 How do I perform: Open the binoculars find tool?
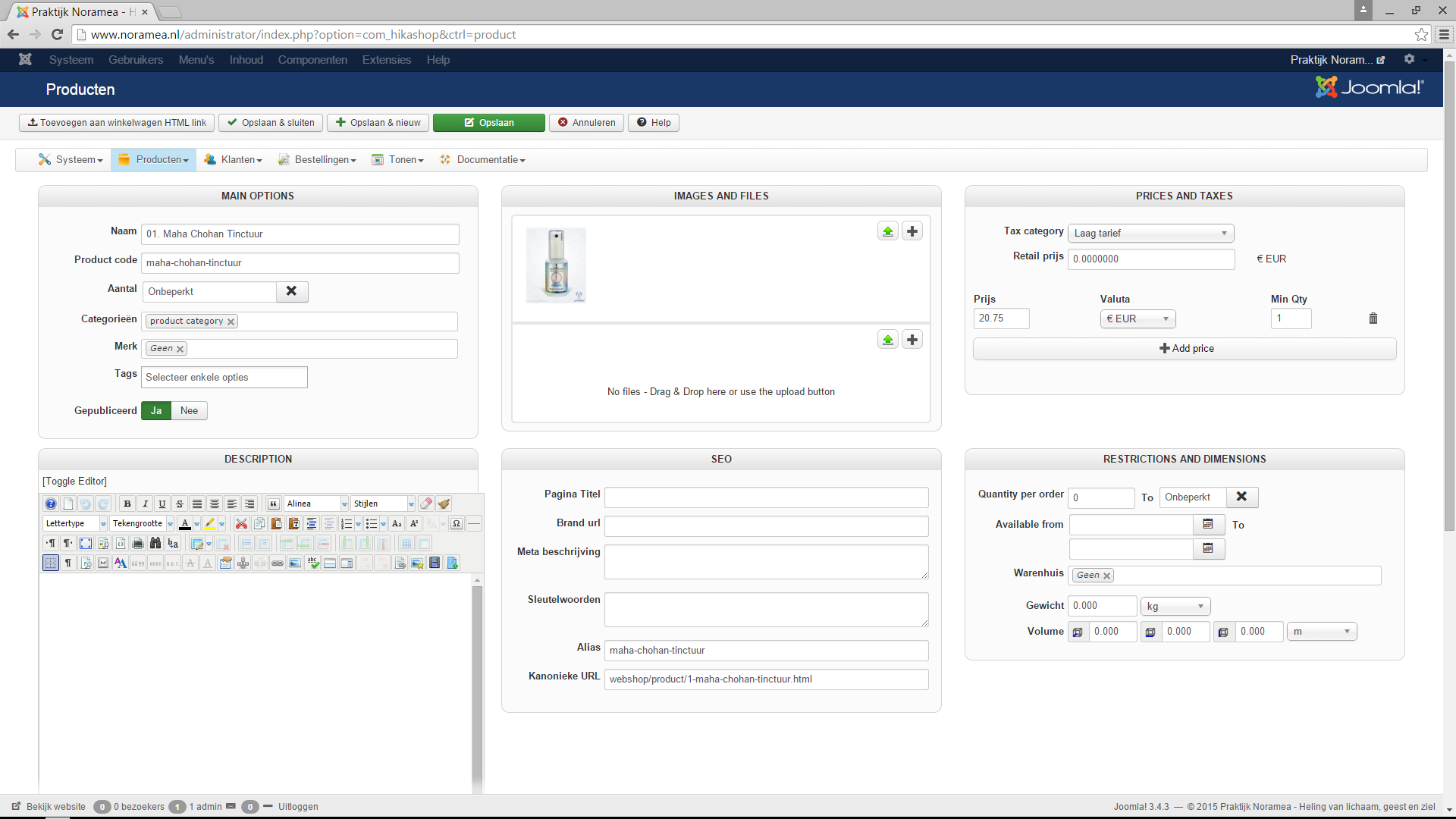155,543
